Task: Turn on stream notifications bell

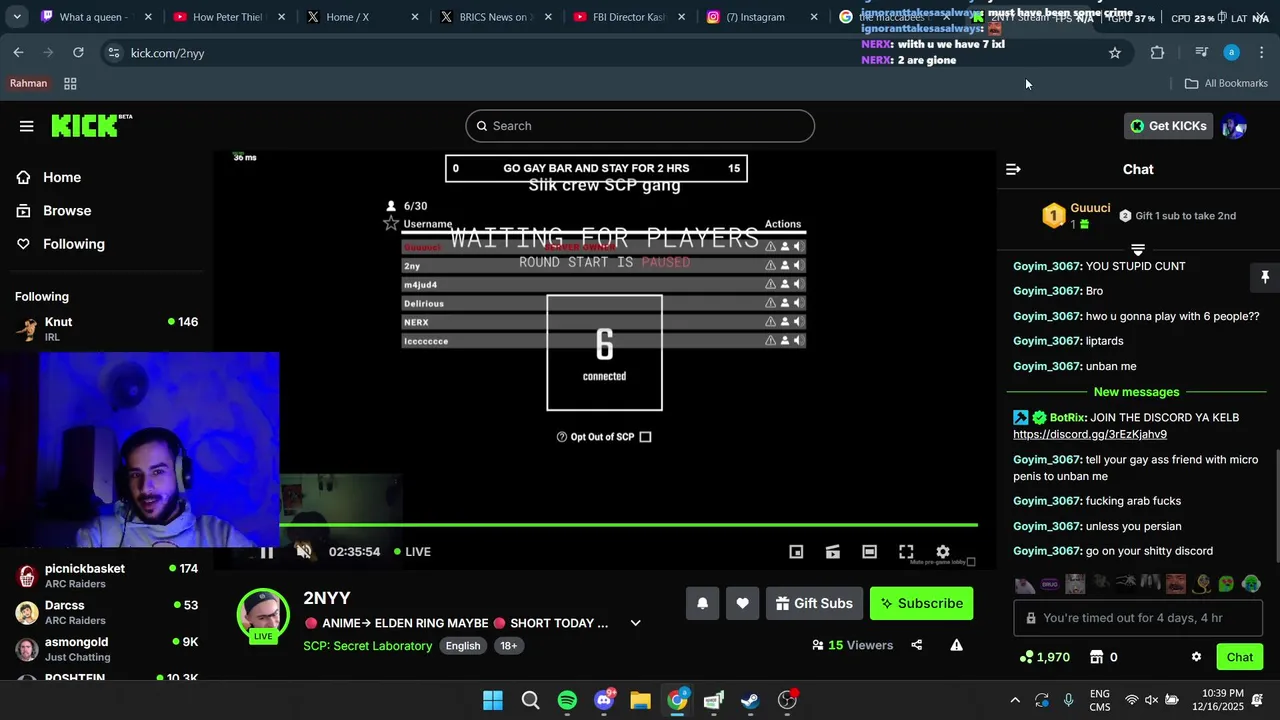Action: coord(702,603)
